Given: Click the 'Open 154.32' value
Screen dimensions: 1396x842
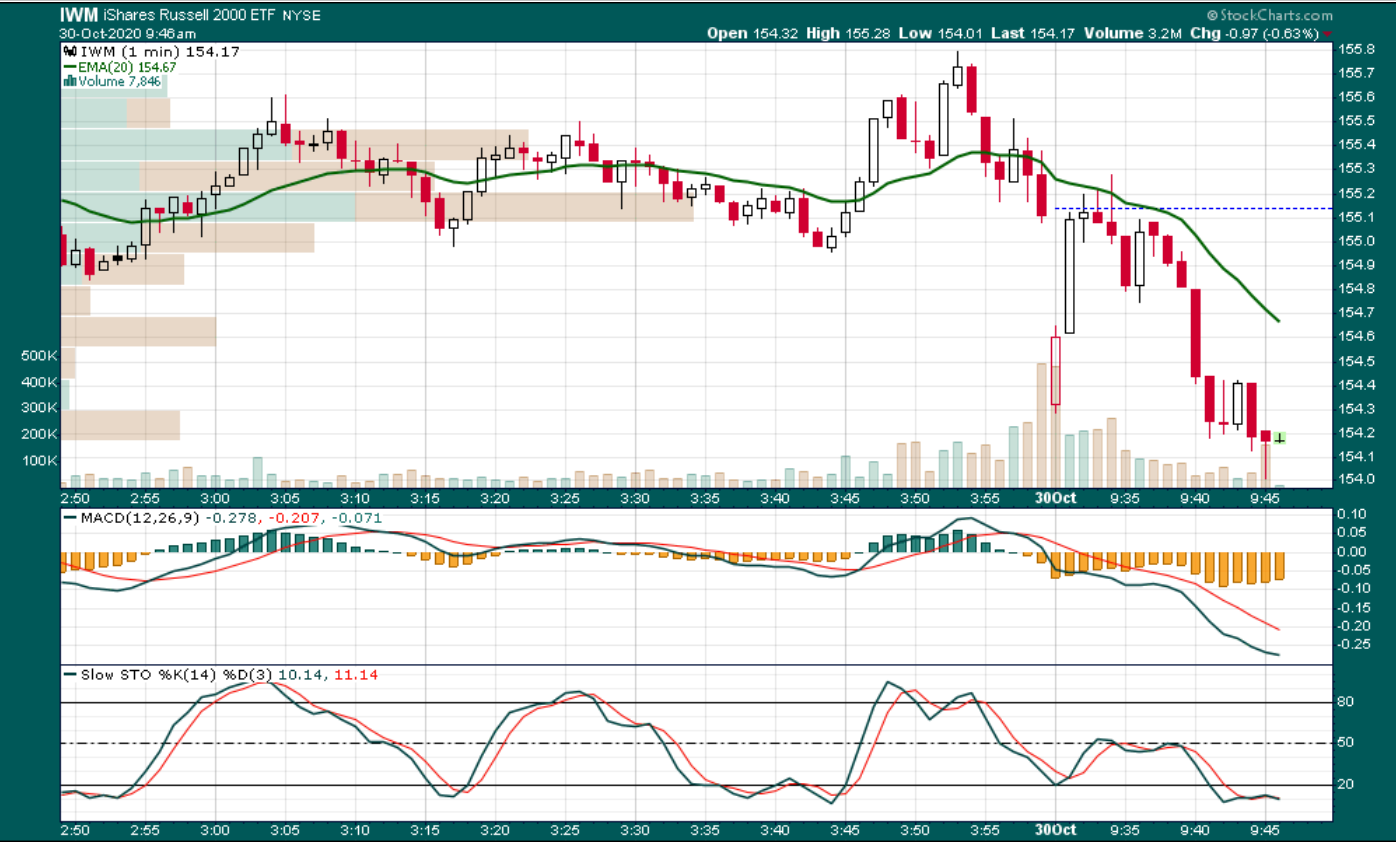Looking at the screenshot, I should click(x=750, y=33).
